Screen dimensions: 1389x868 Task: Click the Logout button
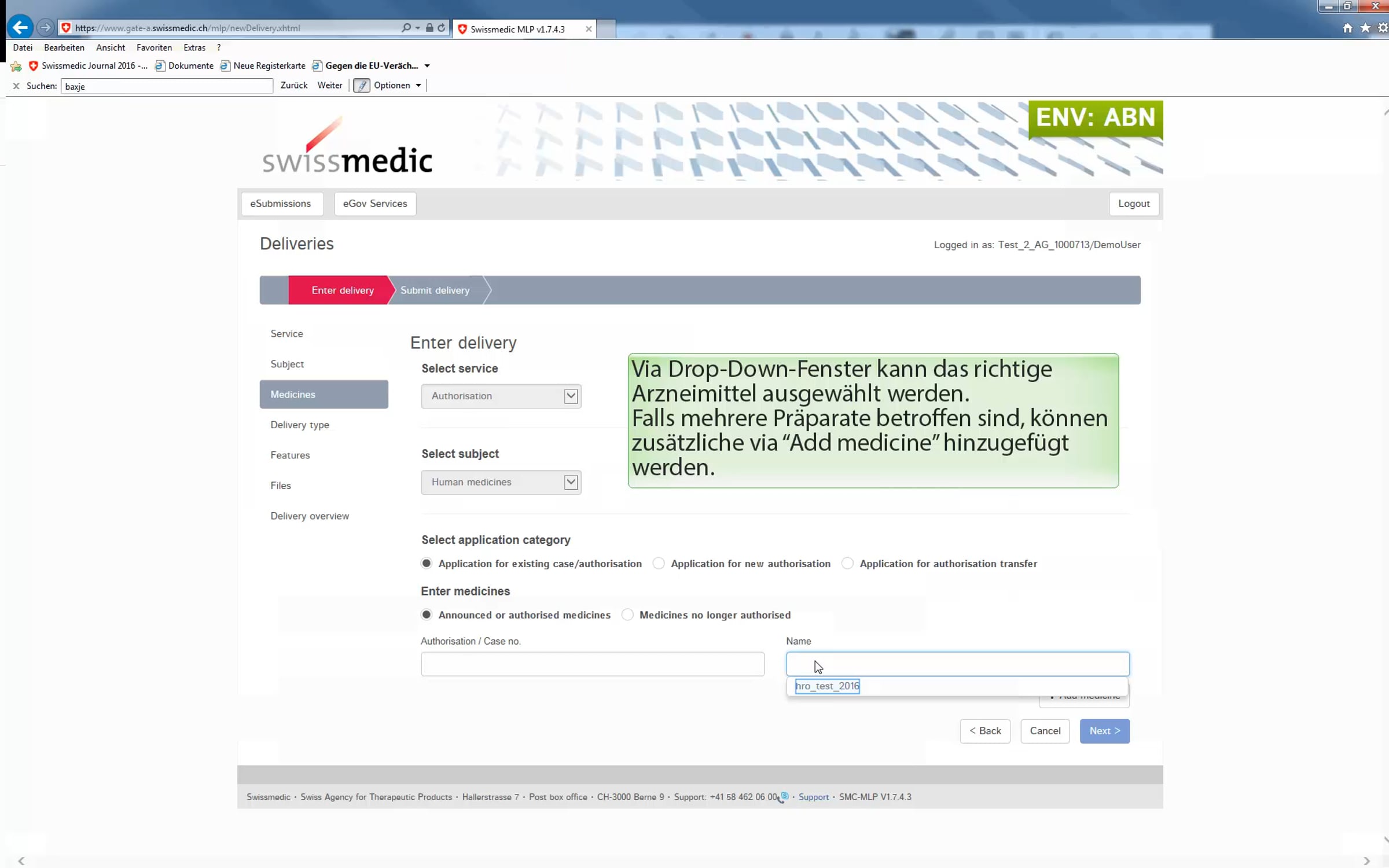(1134, 204)
